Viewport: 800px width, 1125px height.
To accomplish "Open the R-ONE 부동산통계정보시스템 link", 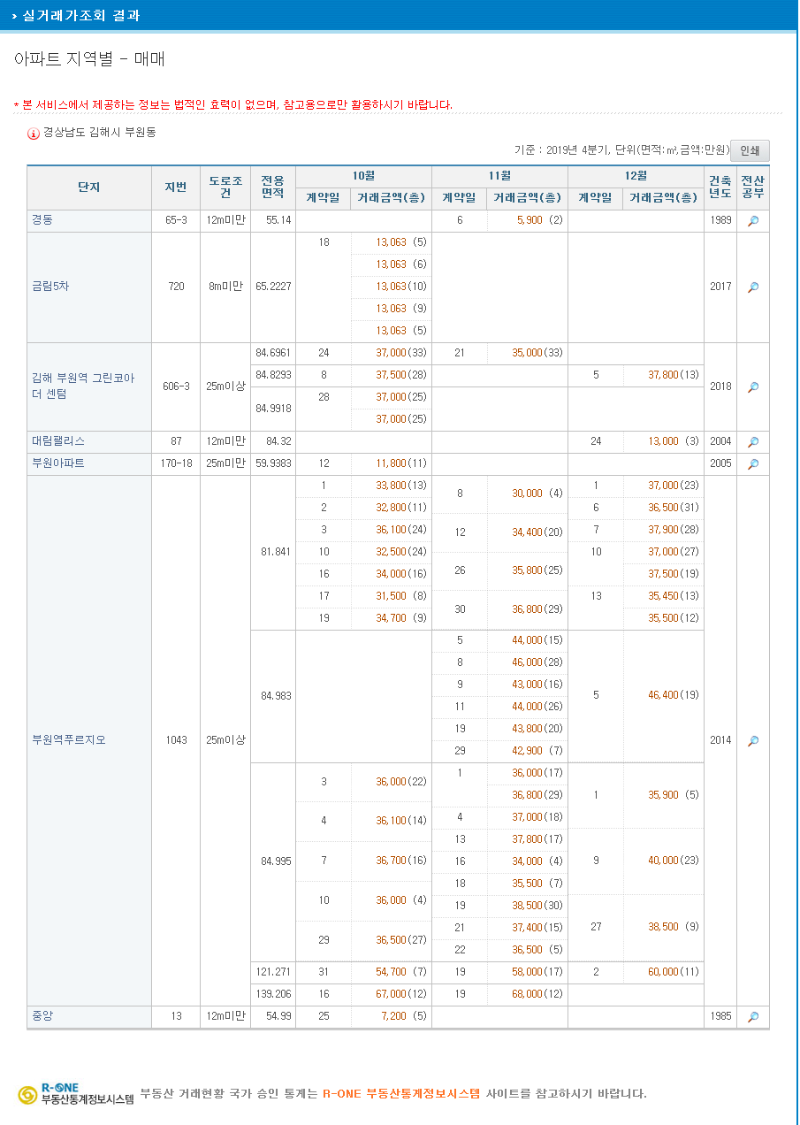I will [x=401, y=1094].
